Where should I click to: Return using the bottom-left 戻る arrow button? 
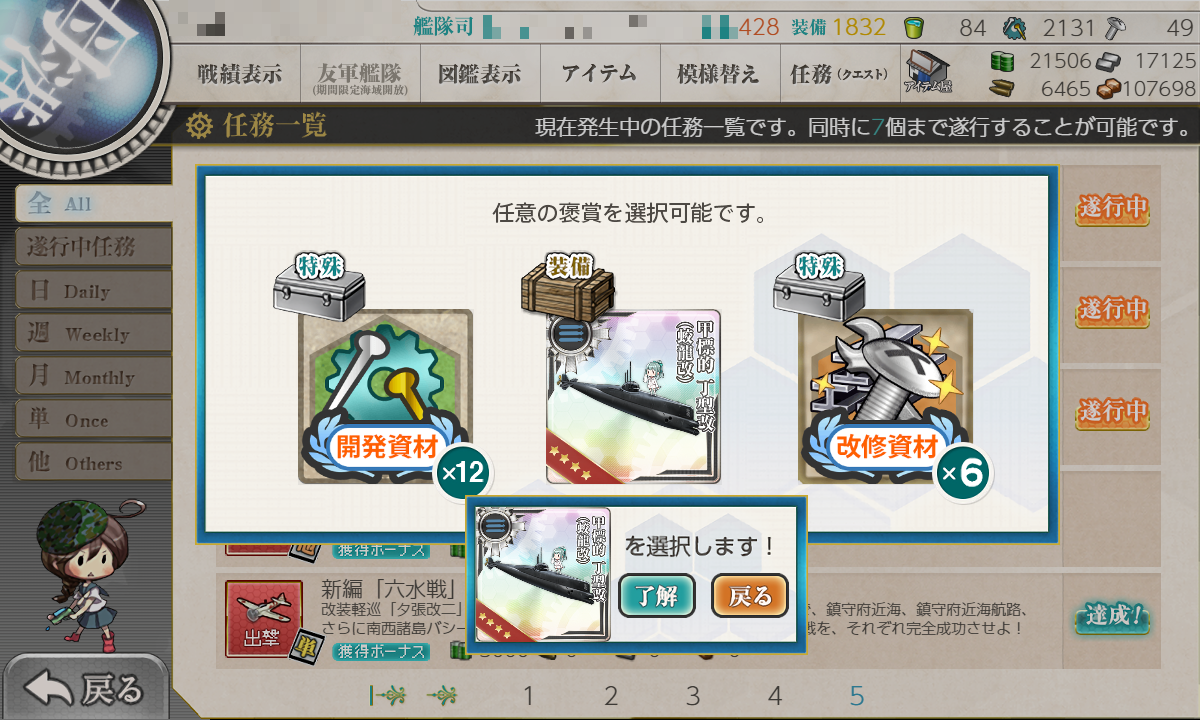click(85, 688)
